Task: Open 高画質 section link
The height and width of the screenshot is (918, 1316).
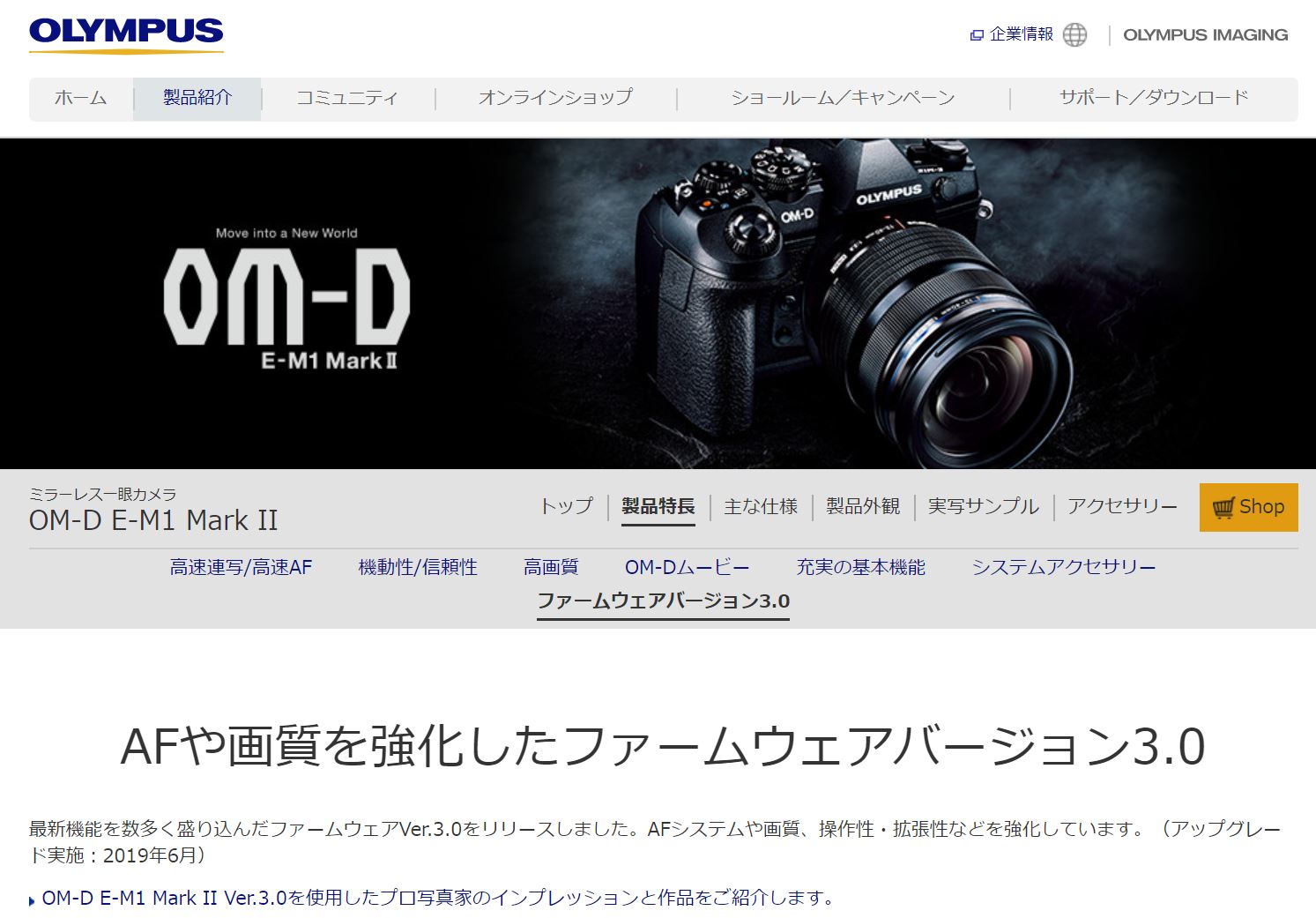Action: [551, 567]
